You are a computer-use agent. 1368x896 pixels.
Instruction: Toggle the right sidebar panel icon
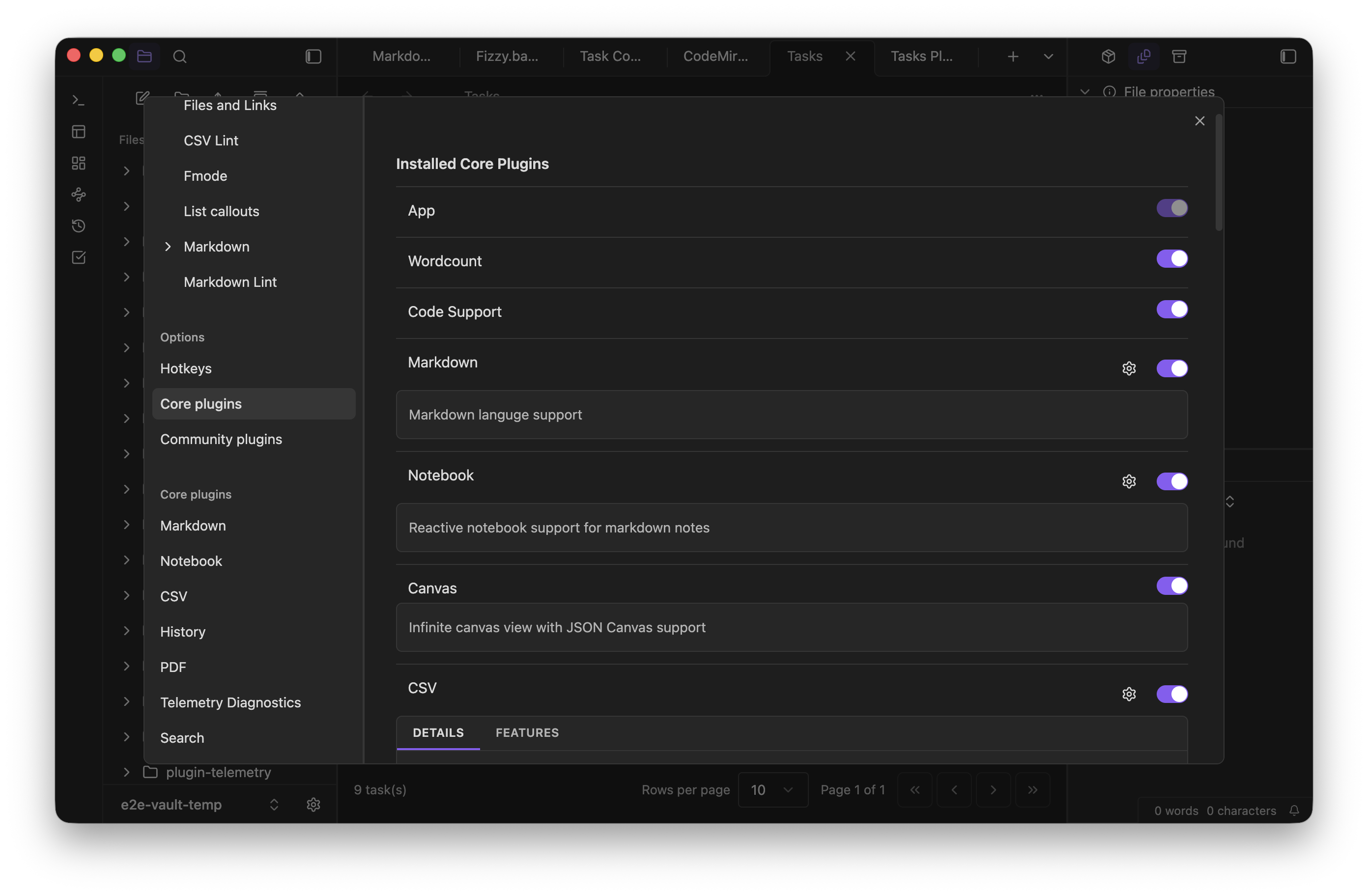pyautogui.click(x=1287, y=56)
